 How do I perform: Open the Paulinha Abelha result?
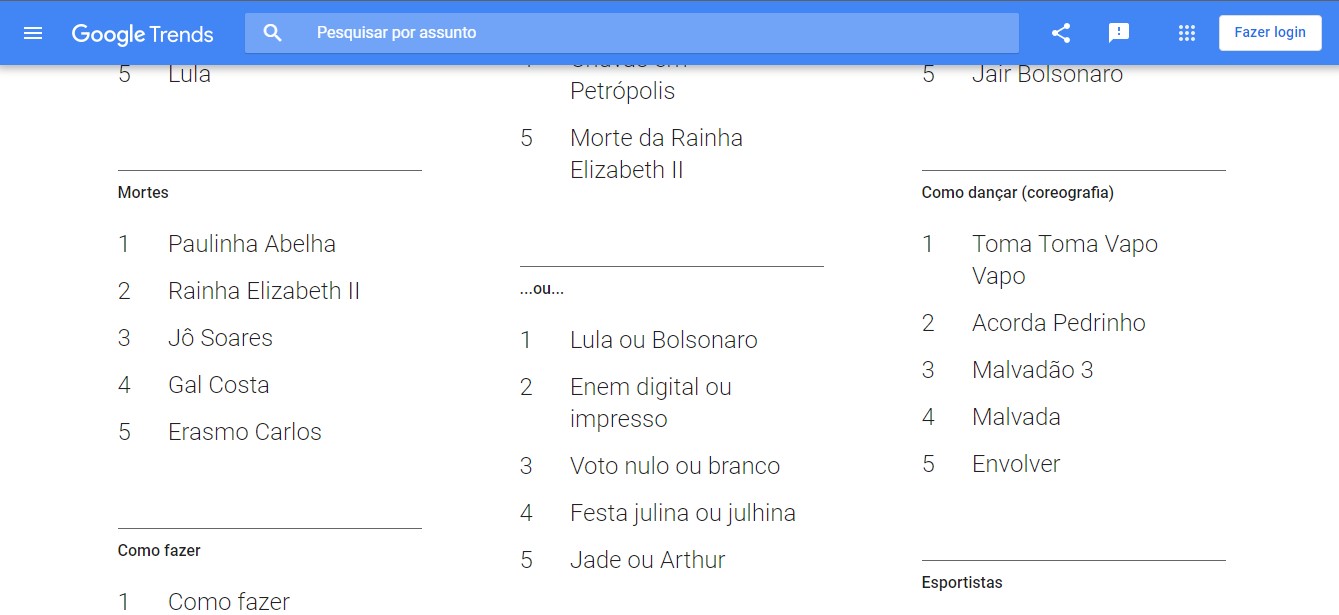[252, 244]
